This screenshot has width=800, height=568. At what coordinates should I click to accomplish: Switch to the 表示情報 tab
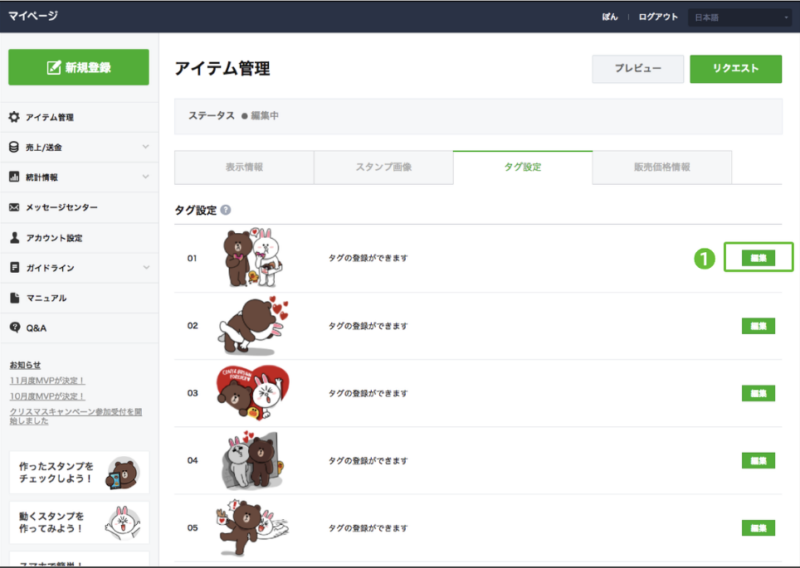point(243,167)
